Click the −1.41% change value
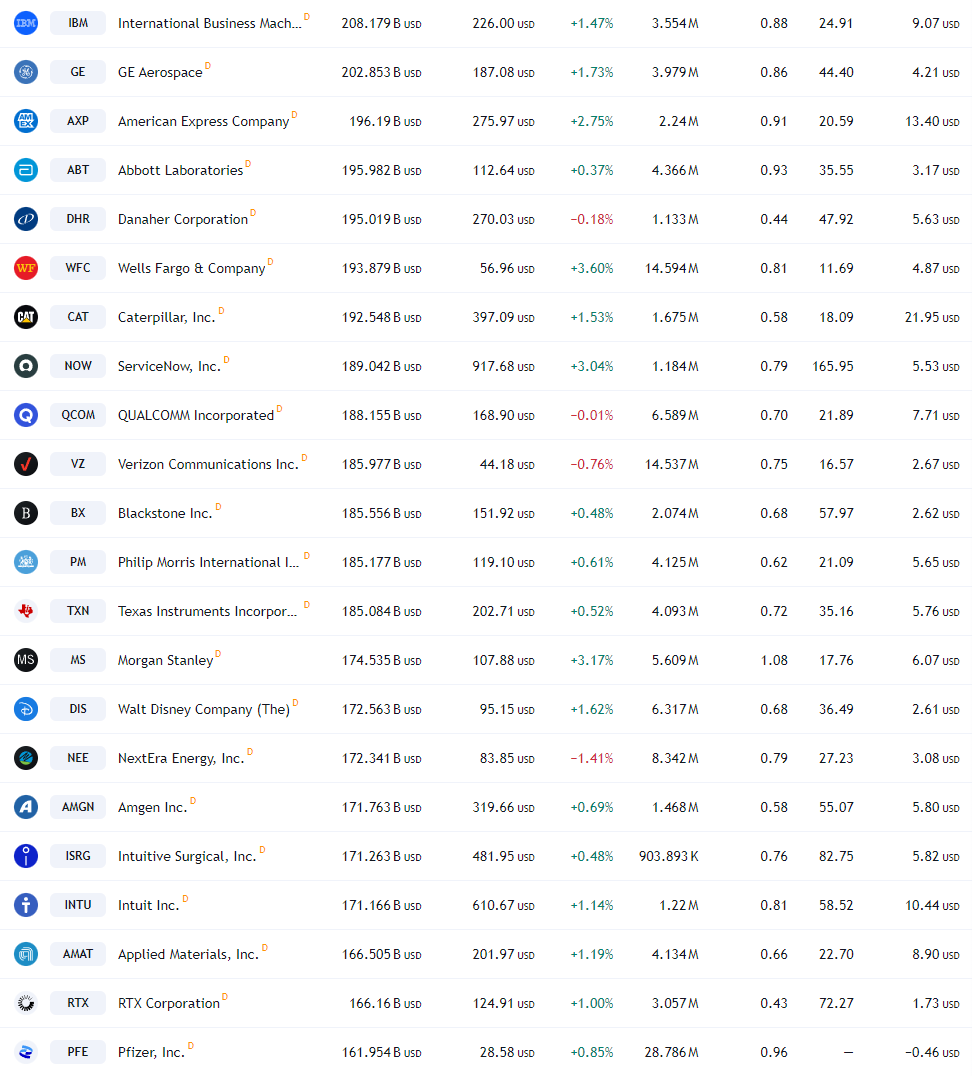This screenshot has height=1076, width=972. coord(592,758)
